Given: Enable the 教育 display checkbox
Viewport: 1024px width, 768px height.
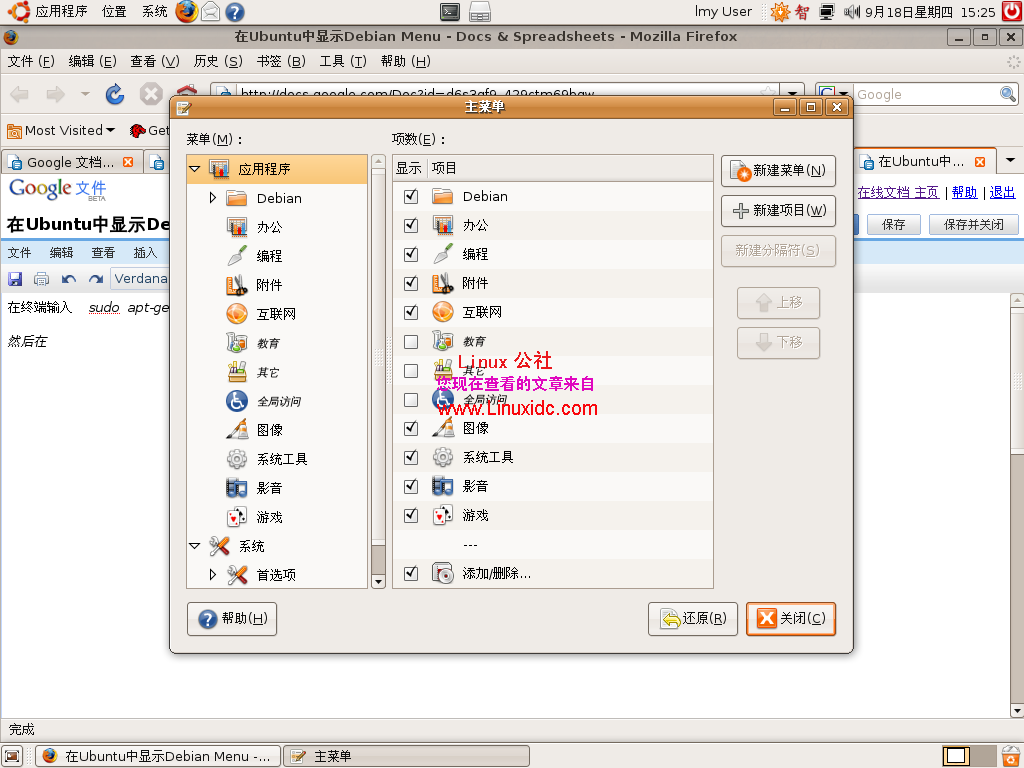Looking at the screenshot, I should 410,341.
